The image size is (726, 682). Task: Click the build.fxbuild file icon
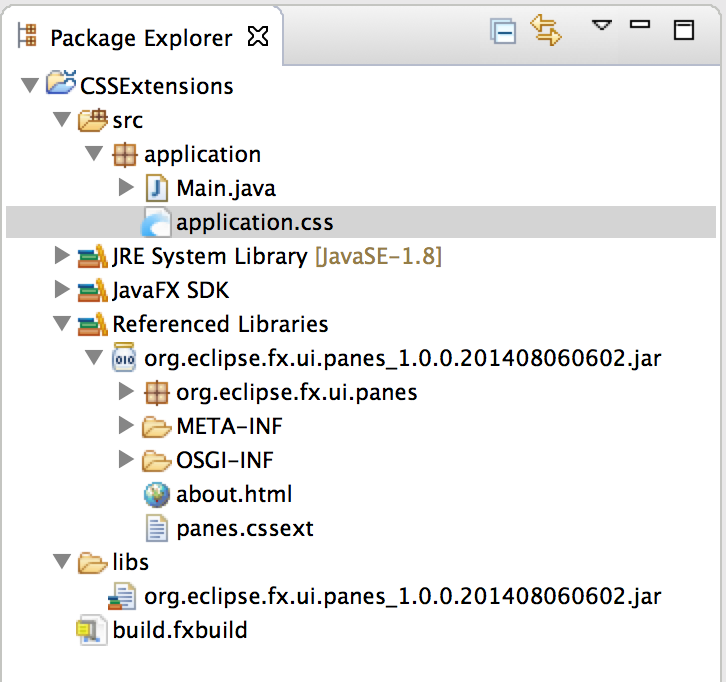[93, 630]
